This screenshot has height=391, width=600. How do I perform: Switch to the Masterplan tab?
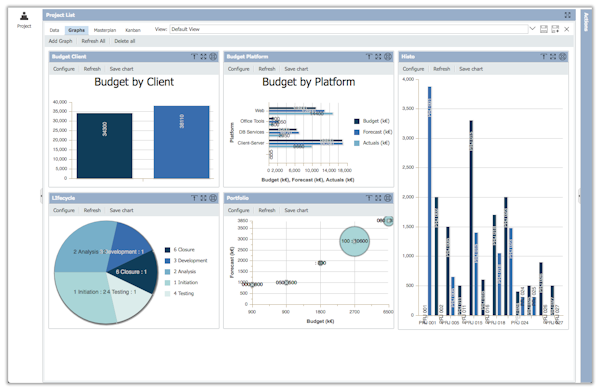pyautogui.click(x=105, y=30)
